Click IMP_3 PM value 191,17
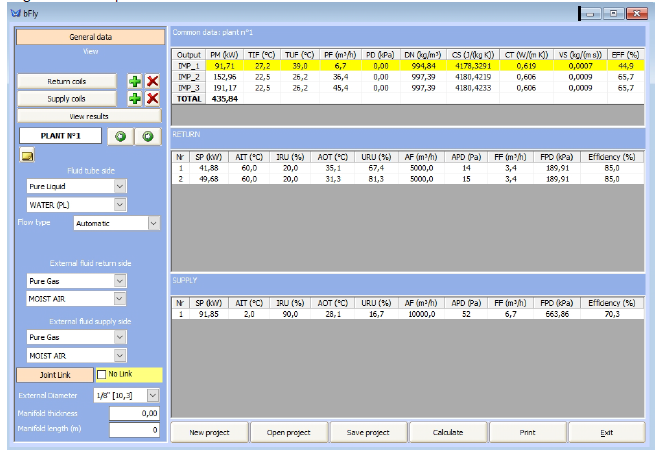 (225, 88)
